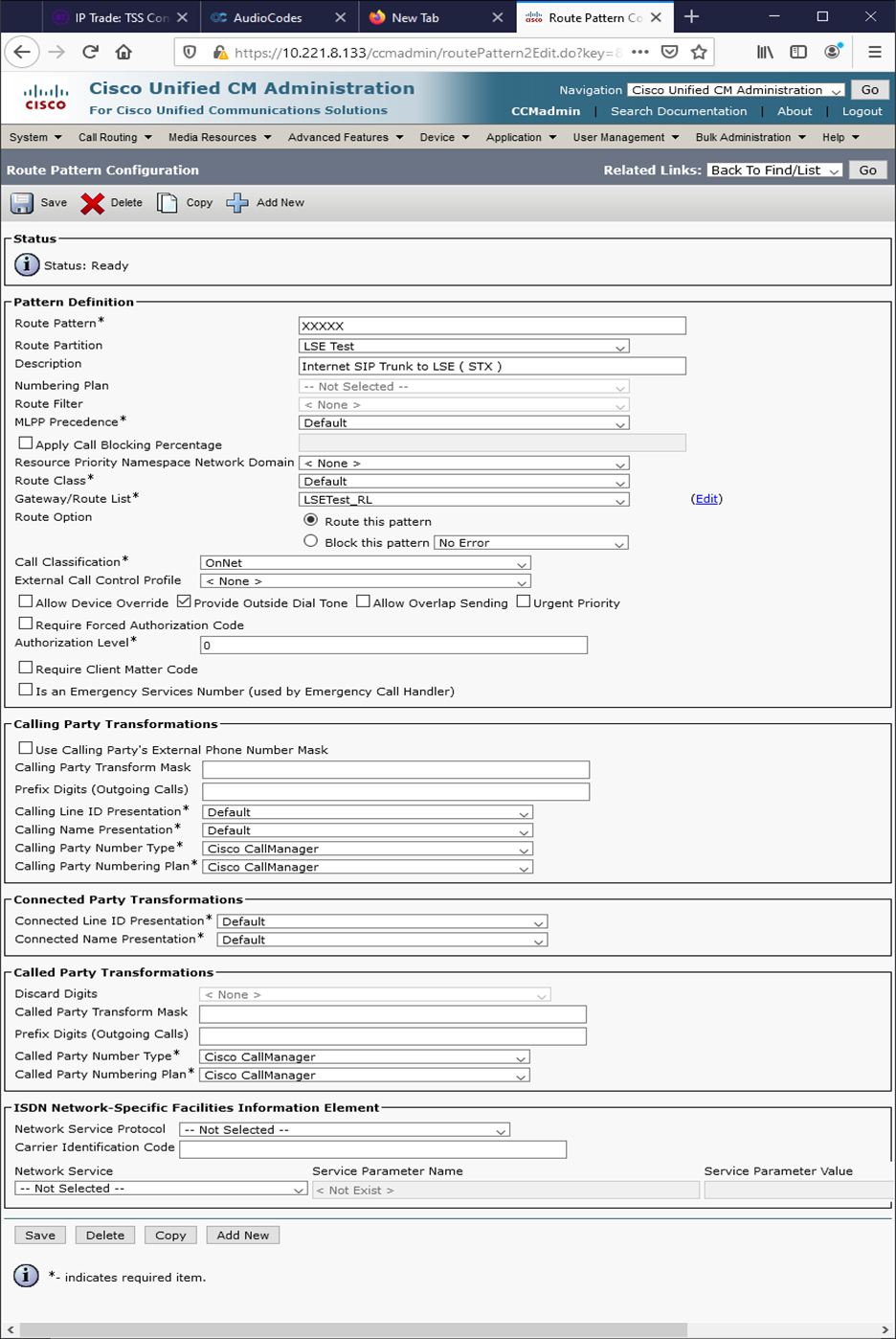This screenshot has width=896, height=1339.
Task: Open the Related Links dropdown
Action: pos(774,170)
